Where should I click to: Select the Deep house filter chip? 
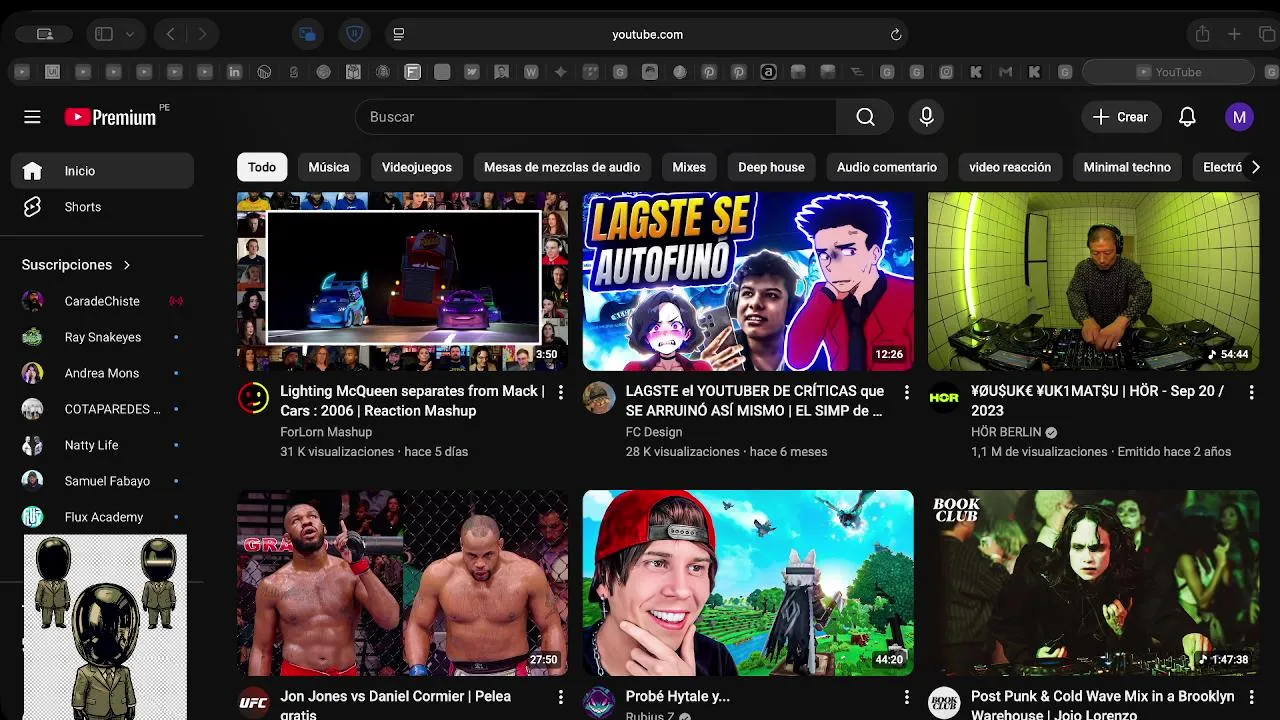771,167
